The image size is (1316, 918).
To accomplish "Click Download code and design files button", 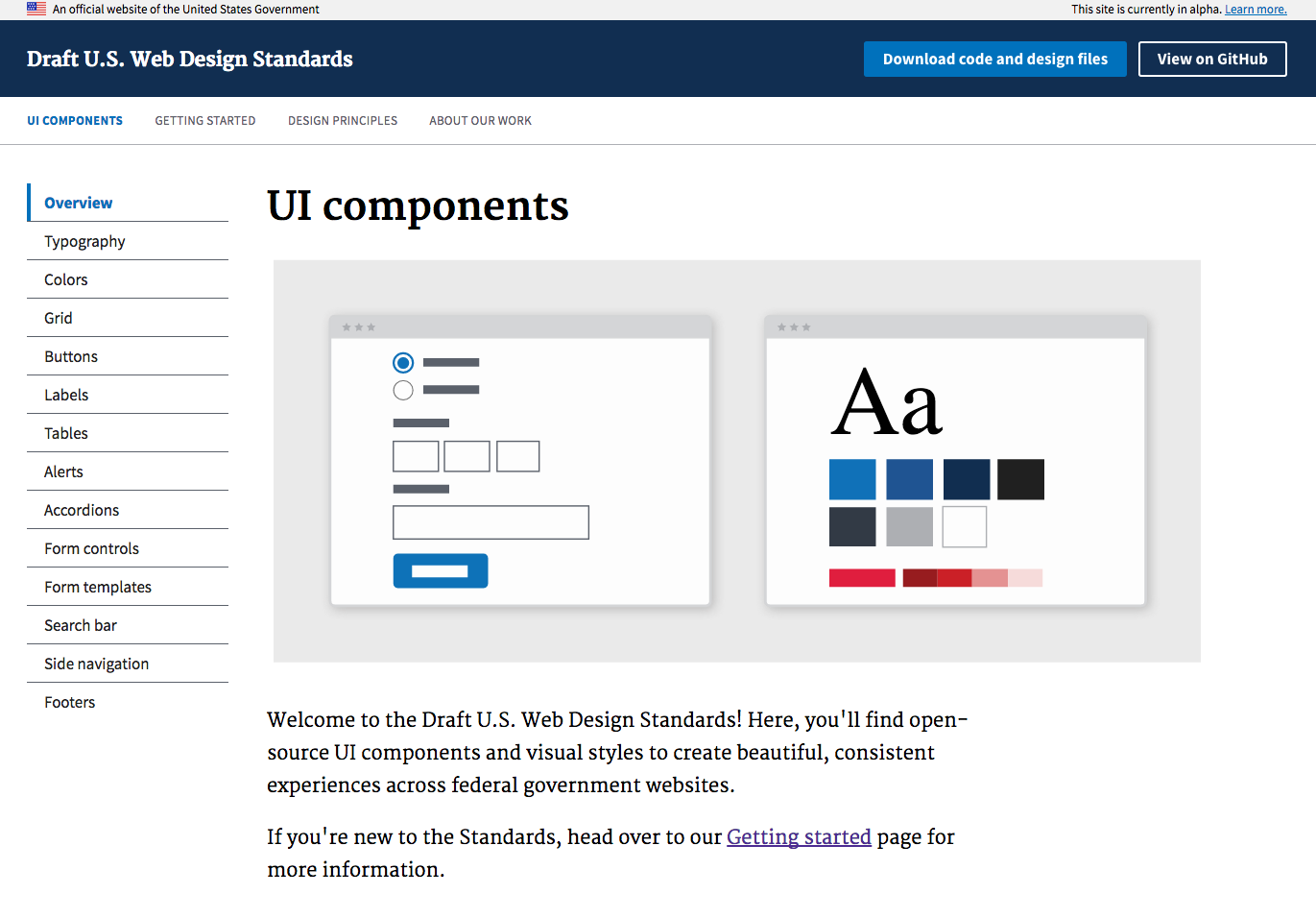I will point(995,59).
